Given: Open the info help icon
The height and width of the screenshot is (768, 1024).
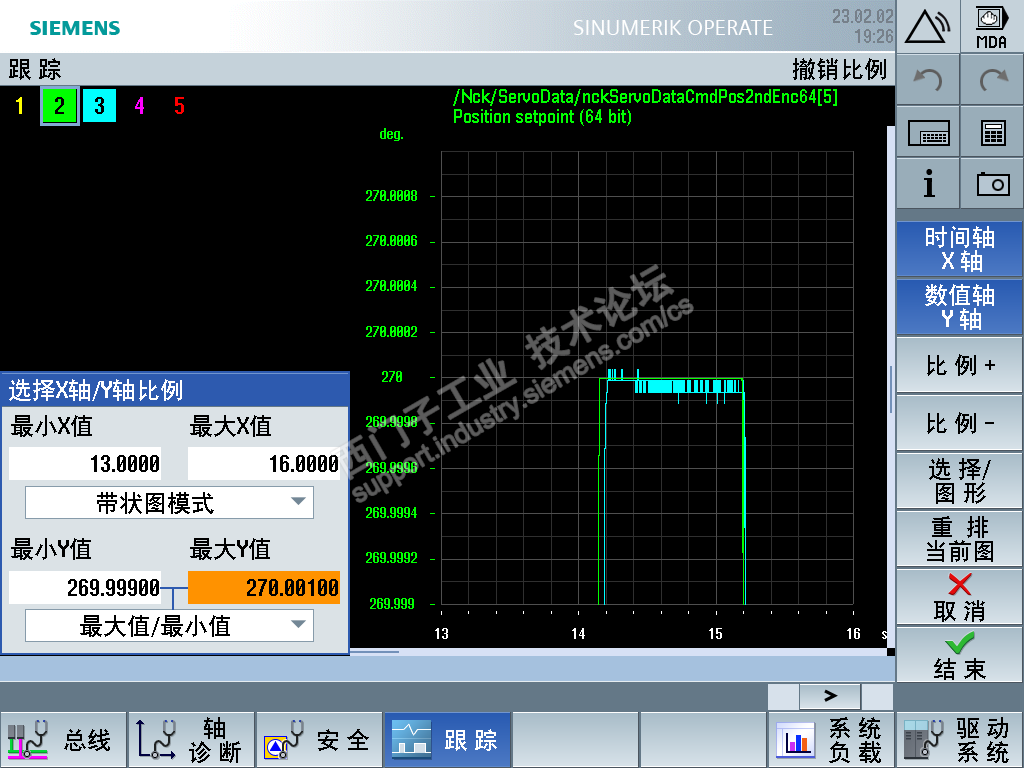Looking at the screenshot, I should (929, 184).
